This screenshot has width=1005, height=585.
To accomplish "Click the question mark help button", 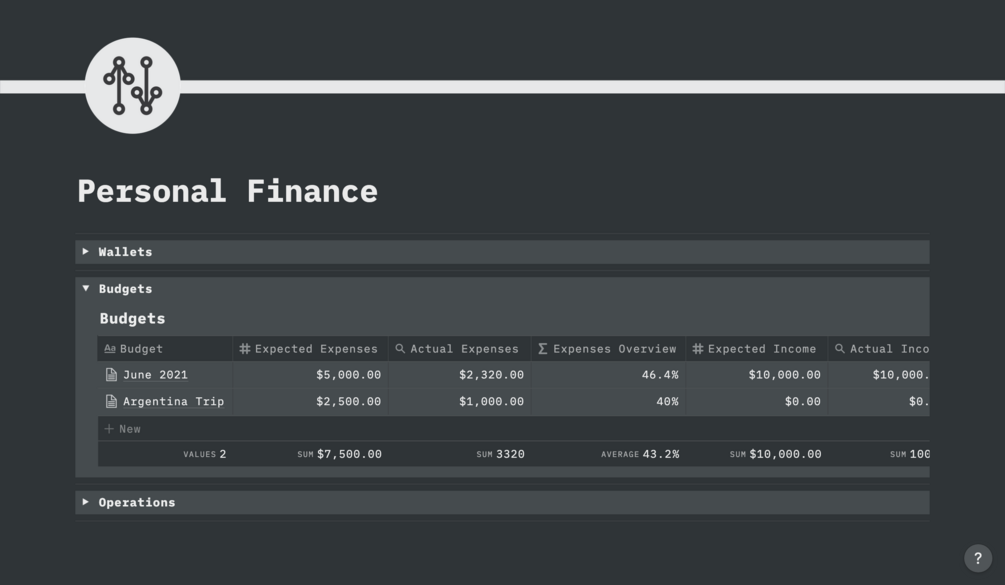I will pos(977,558).
